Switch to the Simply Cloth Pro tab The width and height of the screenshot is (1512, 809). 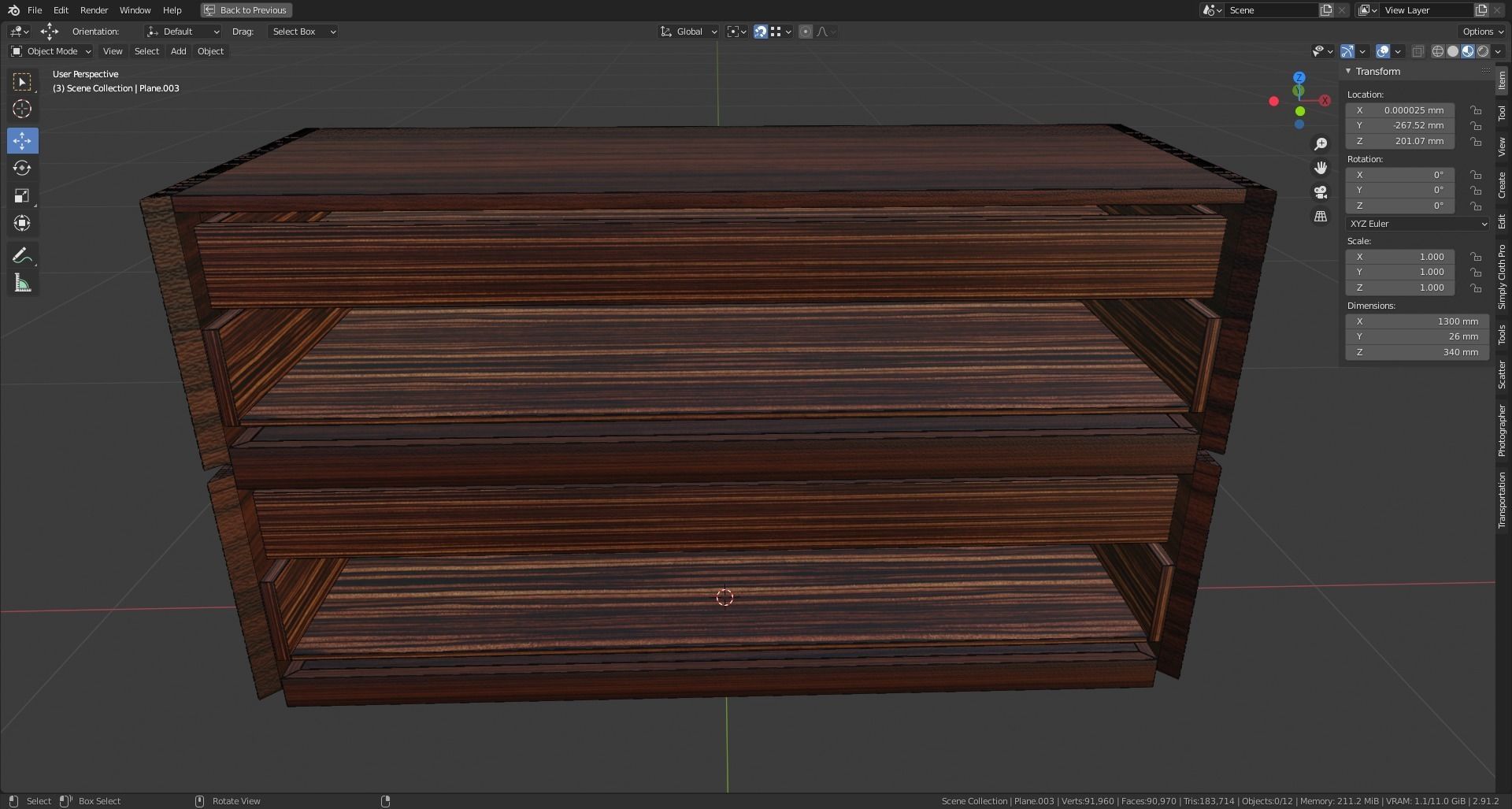pos(1503,276)
